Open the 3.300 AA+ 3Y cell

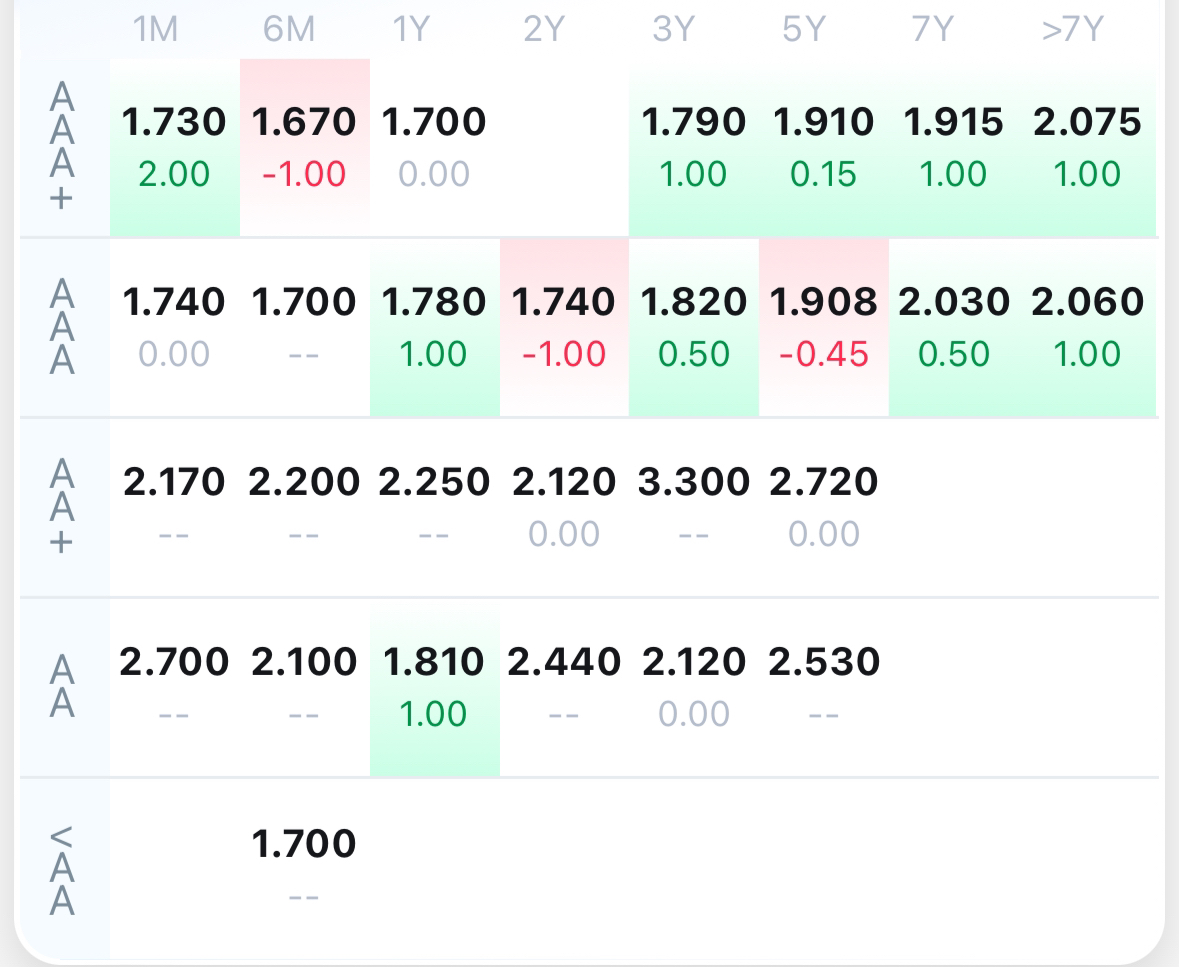click(694, 508)
